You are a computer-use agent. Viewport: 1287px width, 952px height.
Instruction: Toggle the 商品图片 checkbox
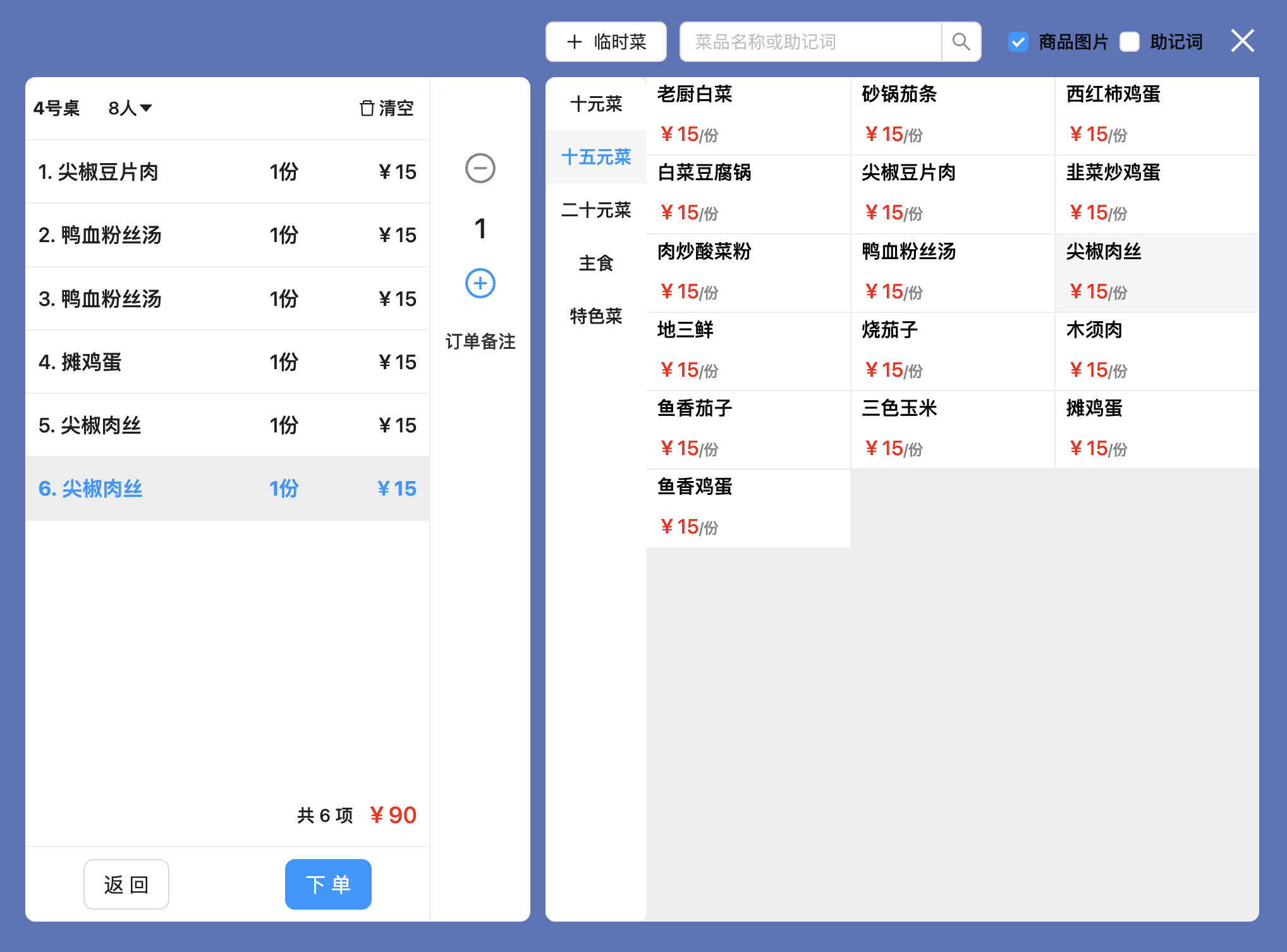tap(1018, 42)
